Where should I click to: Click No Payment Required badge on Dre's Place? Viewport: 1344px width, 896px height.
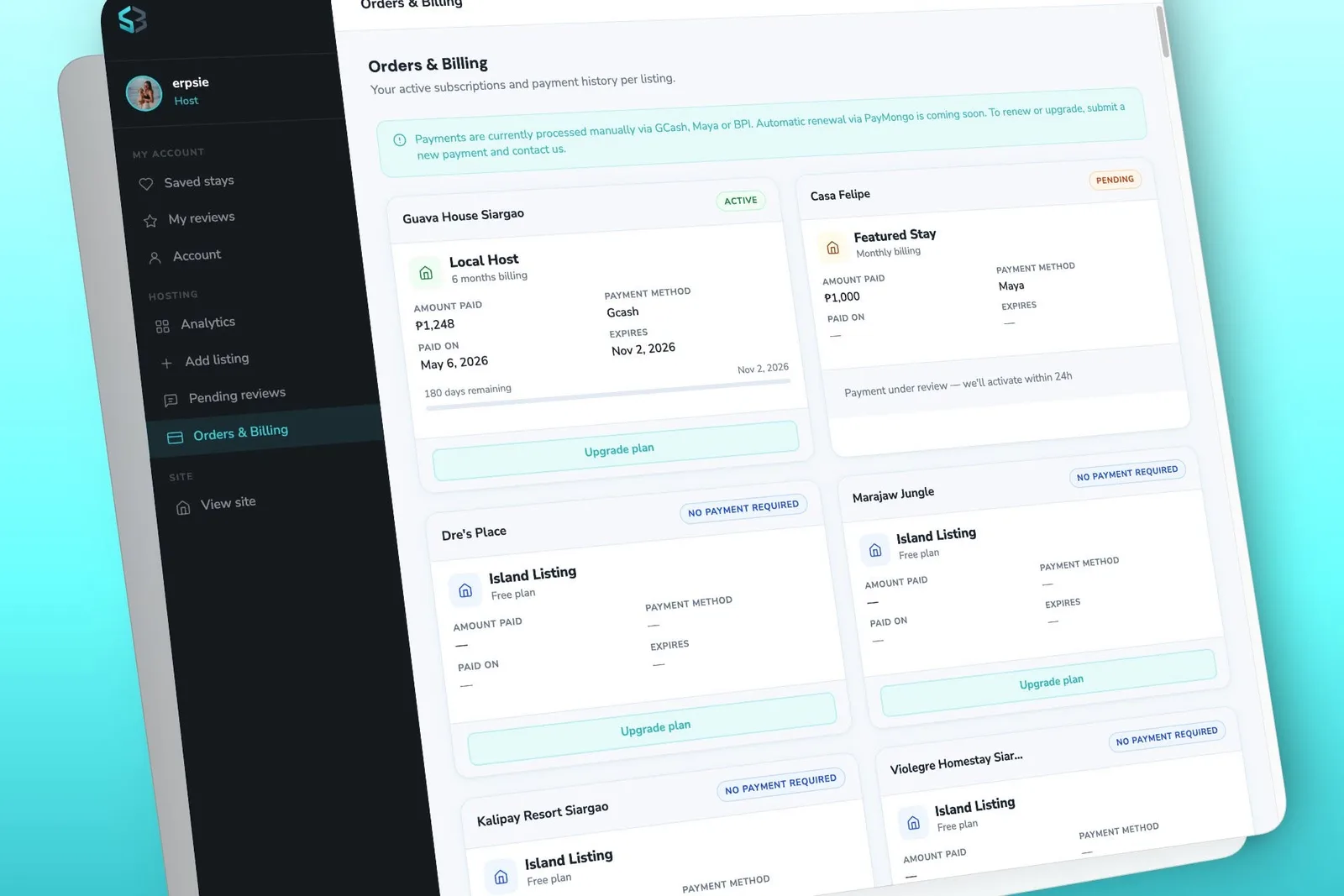[743, 509]
